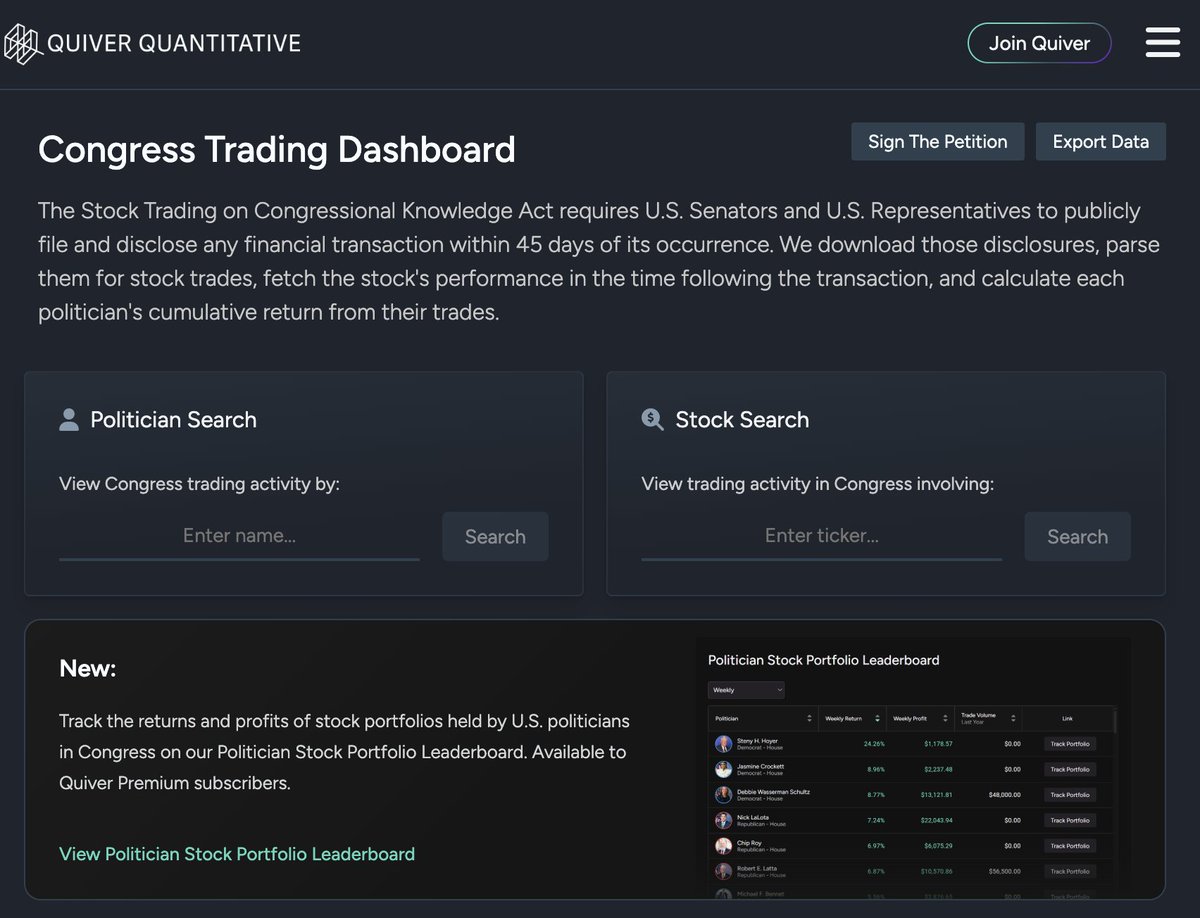This screenshot has height=918, width=1200.
Task: Click the QUIVER QUANTITATIVE brand text
Action: 174,43
